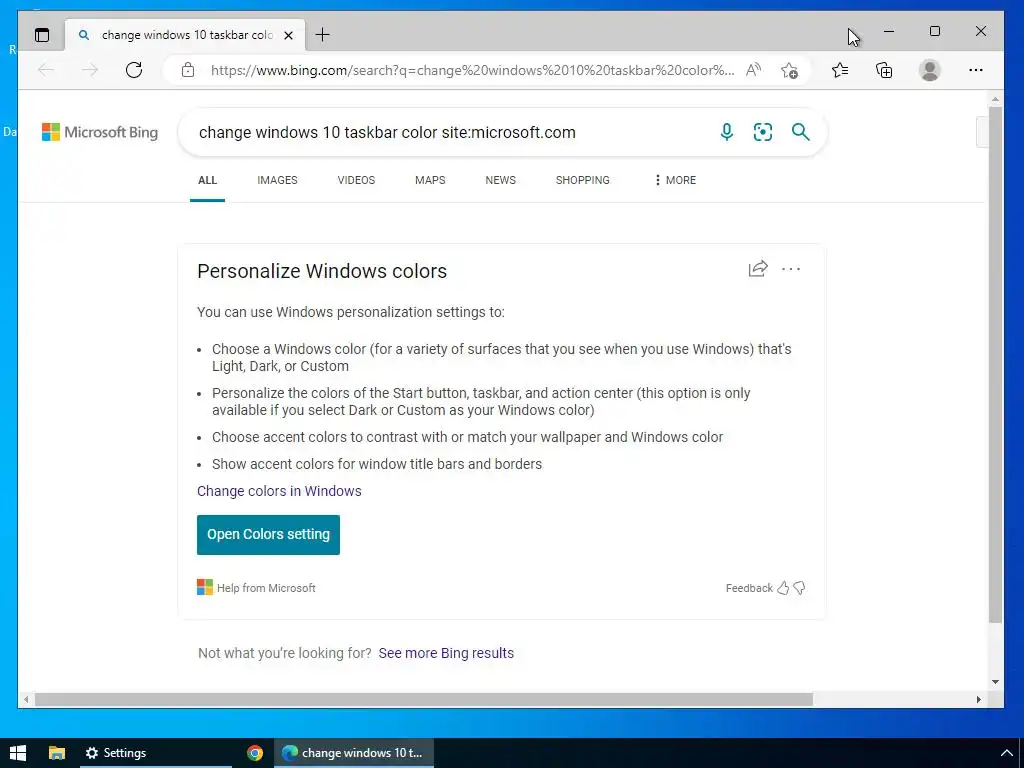
Task: Open a new browser tab
Action: (x=322, y=35)
